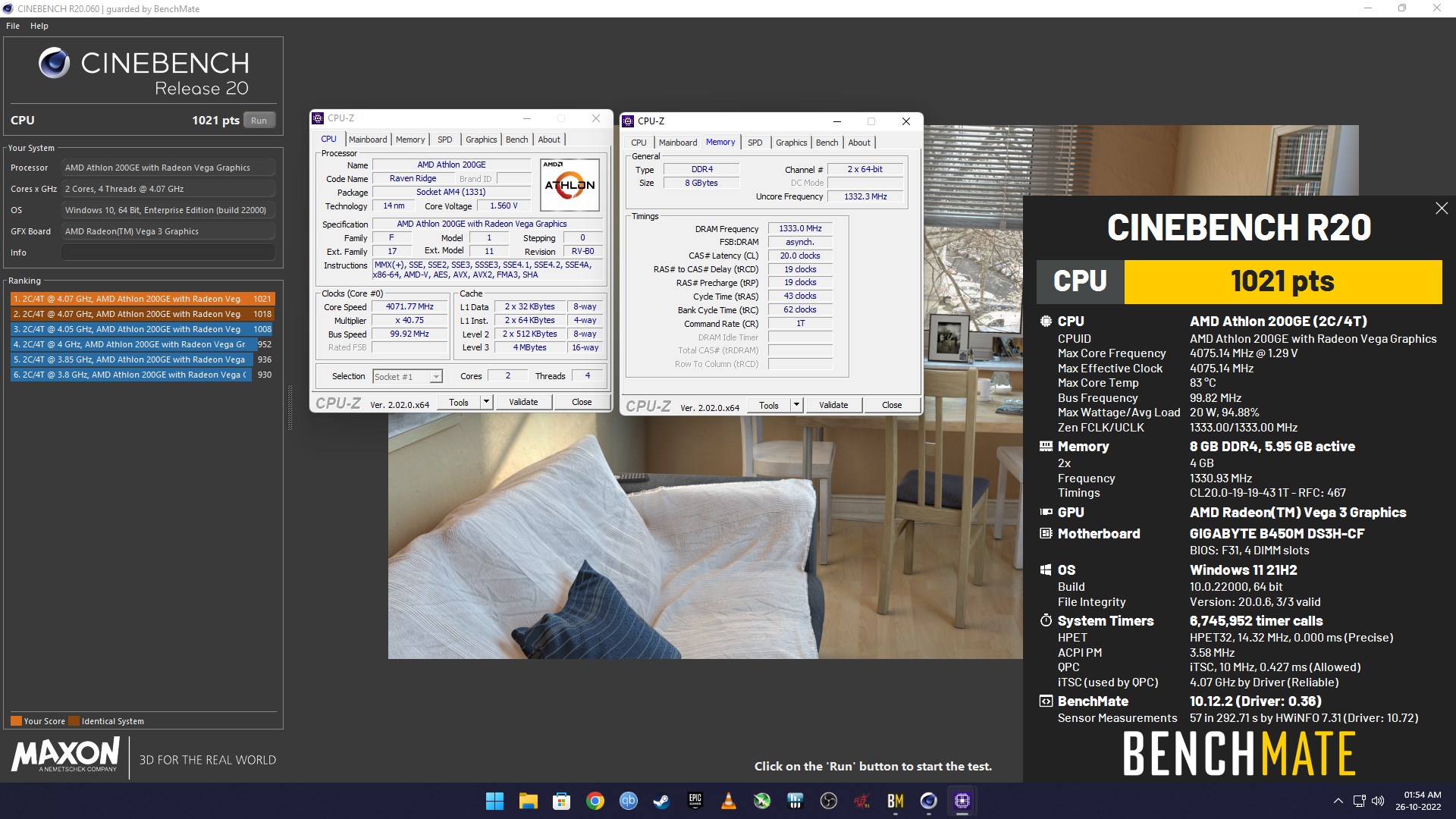
Task: Switch to BenchMate (BM) taskbar icon
Action: tap(896, 801)
